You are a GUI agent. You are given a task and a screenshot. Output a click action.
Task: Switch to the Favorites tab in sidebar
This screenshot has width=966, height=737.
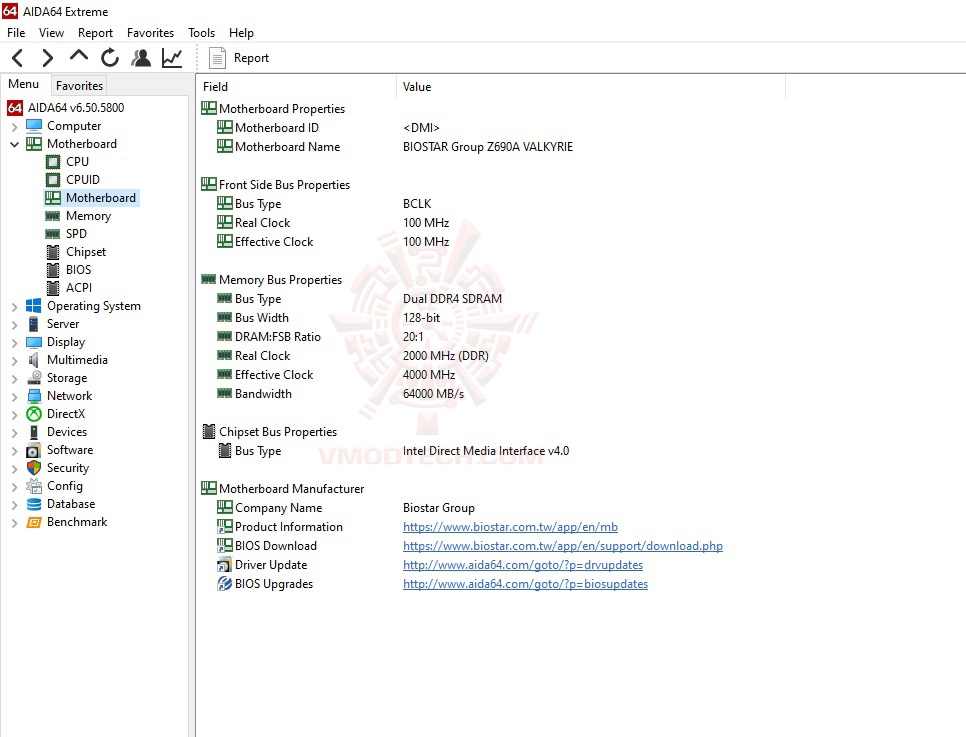coord(79,86)
